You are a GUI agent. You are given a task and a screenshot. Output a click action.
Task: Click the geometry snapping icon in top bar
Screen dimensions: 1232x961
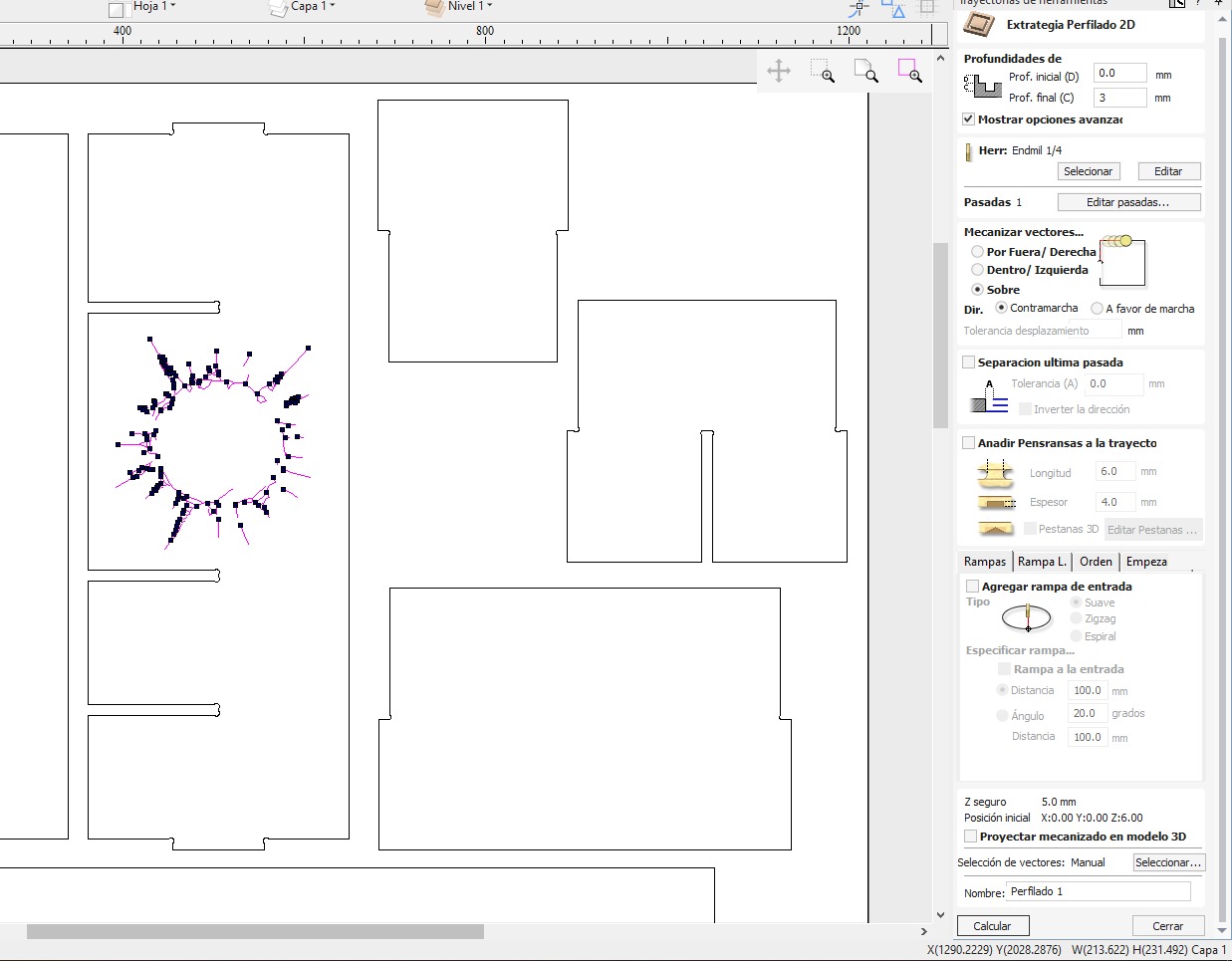(x=893, y=9)
